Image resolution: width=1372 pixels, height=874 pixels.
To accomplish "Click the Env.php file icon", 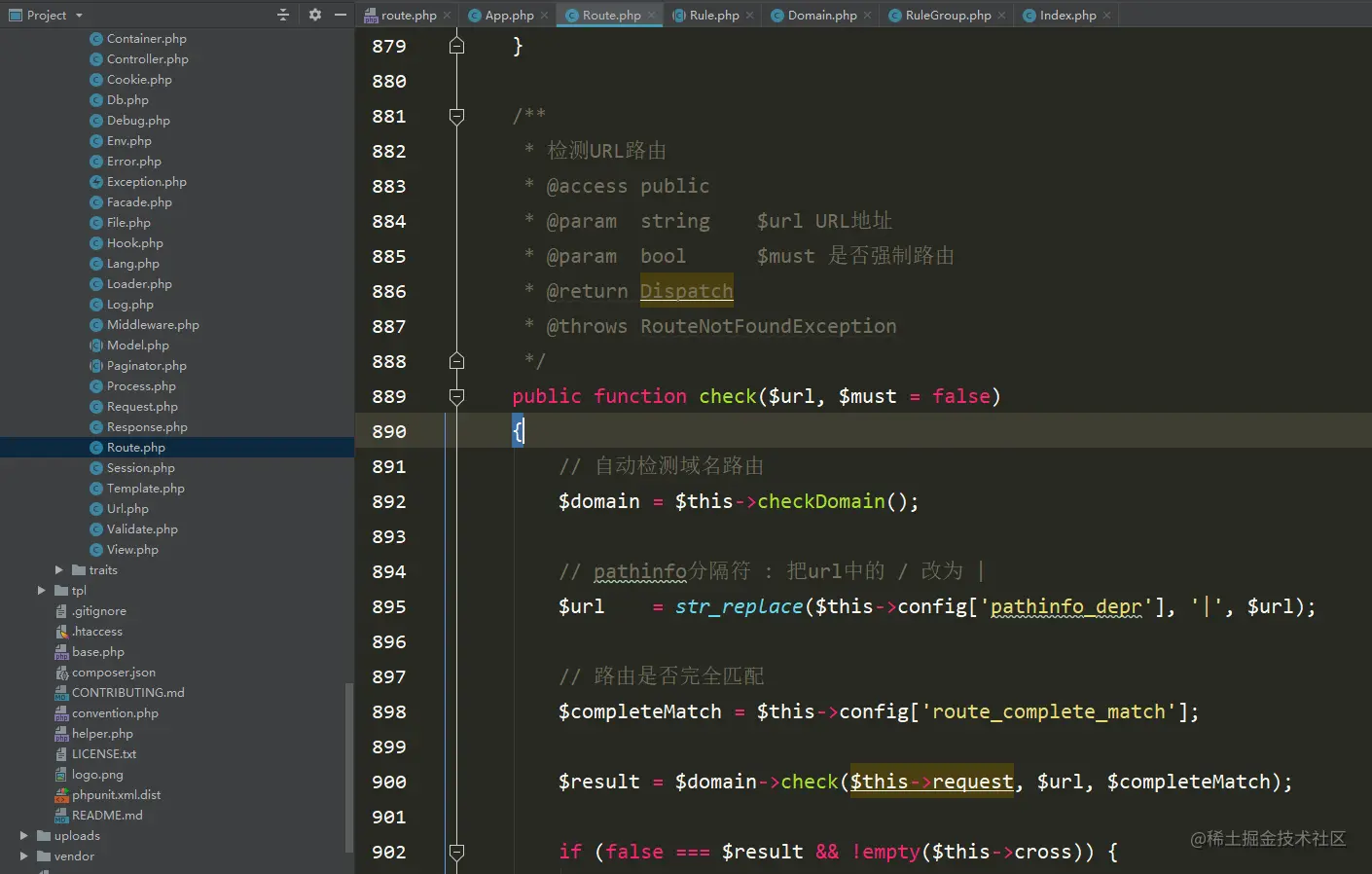I will pos(96,141).
